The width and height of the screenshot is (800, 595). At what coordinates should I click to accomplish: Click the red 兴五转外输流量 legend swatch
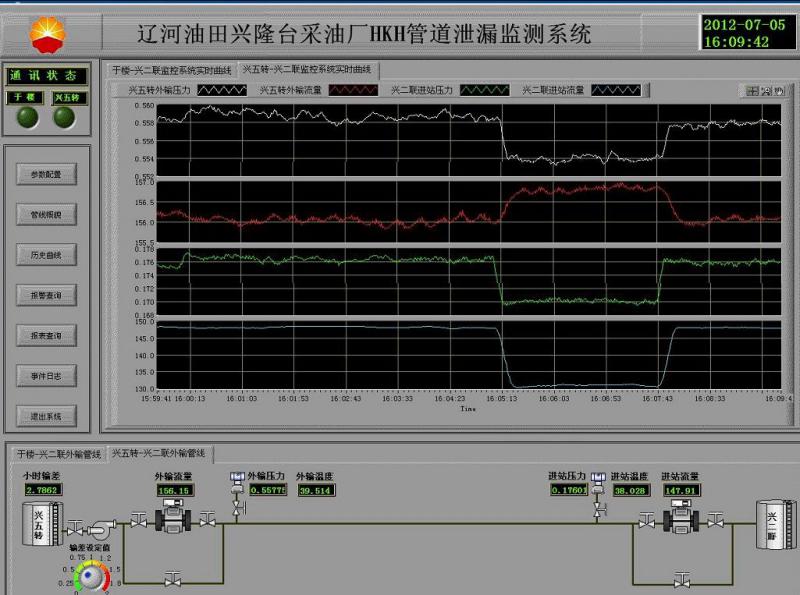pyautogui.click(x=353, y=90)
